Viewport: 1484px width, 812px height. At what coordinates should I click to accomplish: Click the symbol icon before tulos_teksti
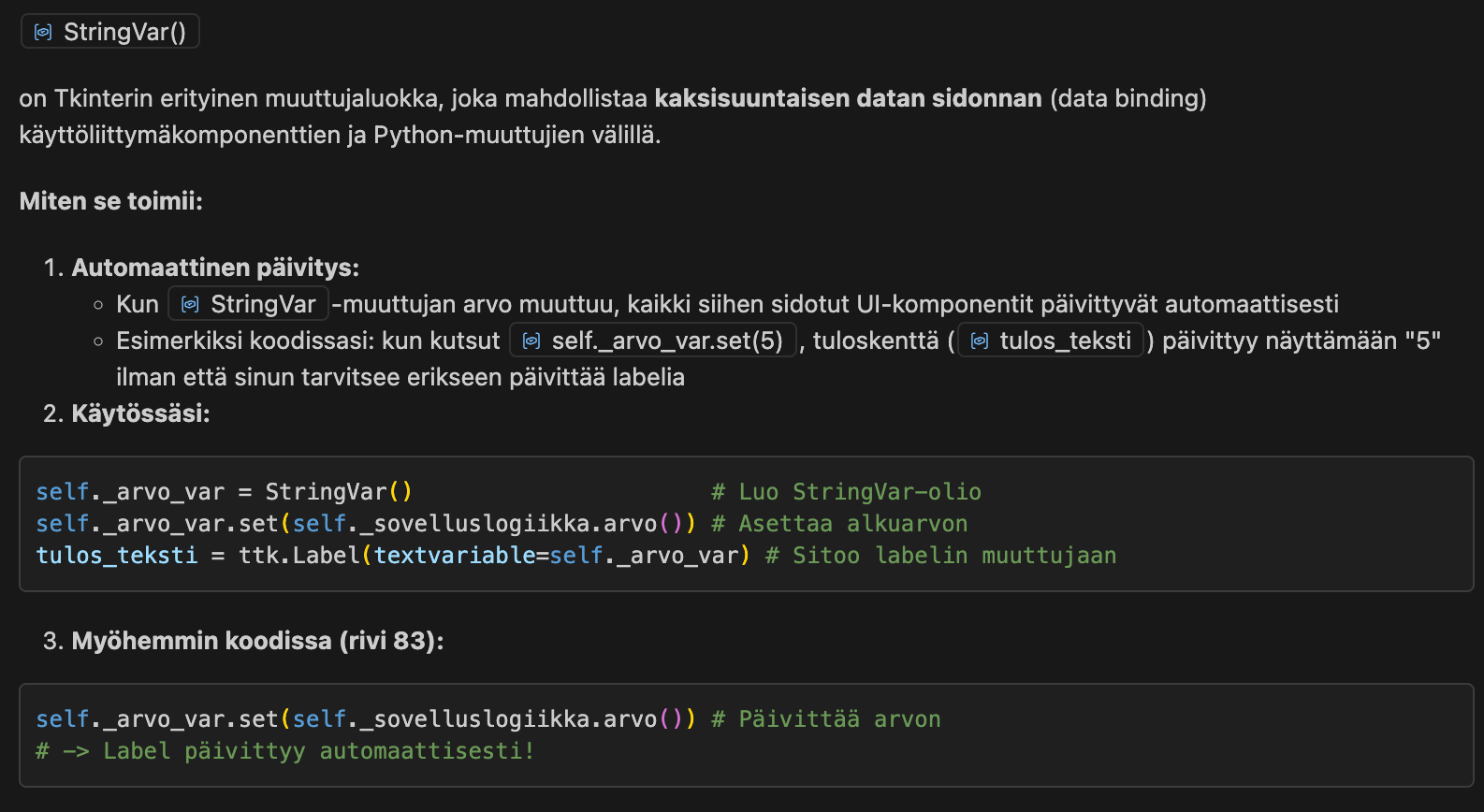(x=980, y=341)
